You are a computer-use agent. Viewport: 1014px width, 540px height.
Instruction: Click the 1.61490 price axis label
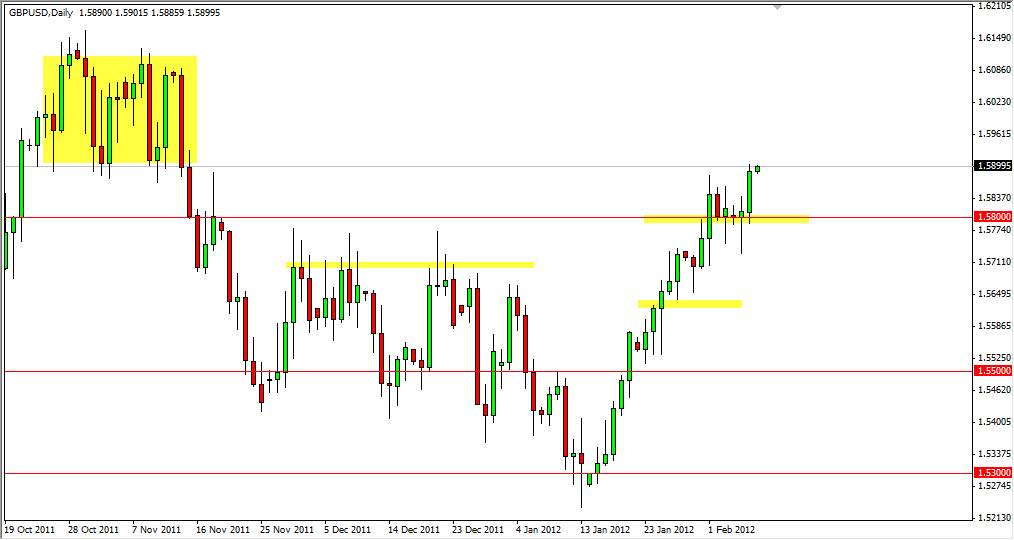(x=994, y=38)
